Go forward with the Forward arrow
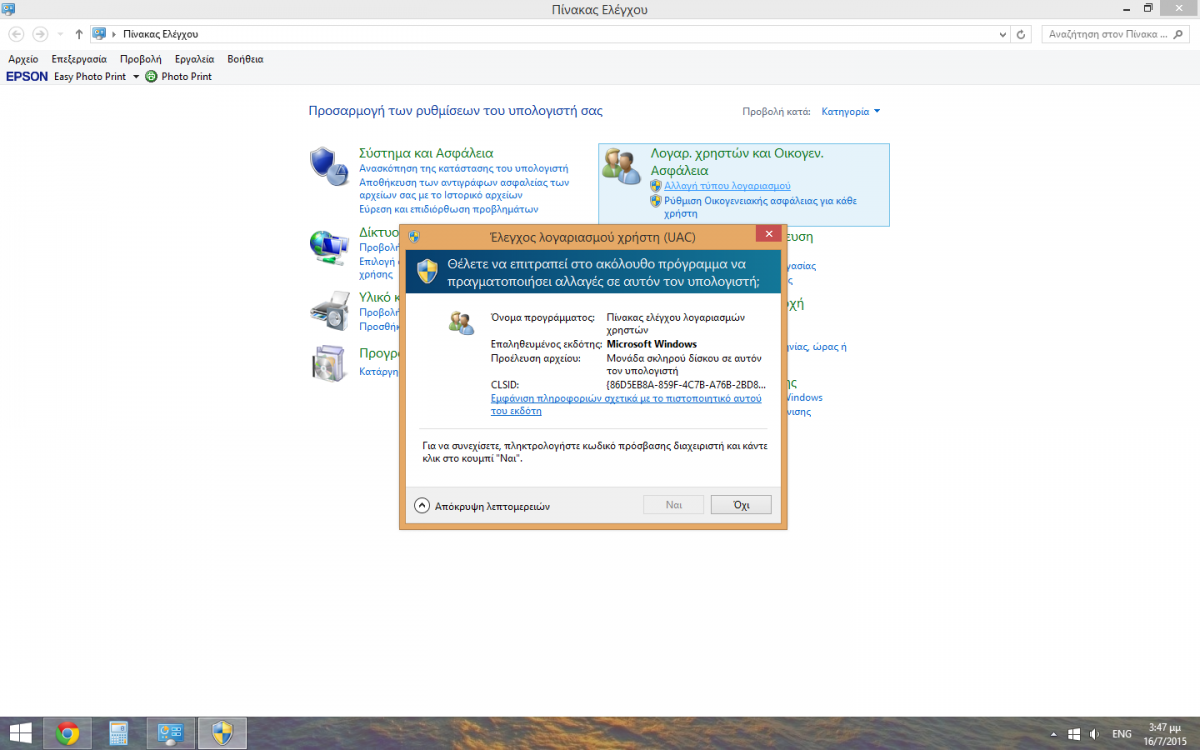This screenshot has width=1200, height=750. [40, 34]
